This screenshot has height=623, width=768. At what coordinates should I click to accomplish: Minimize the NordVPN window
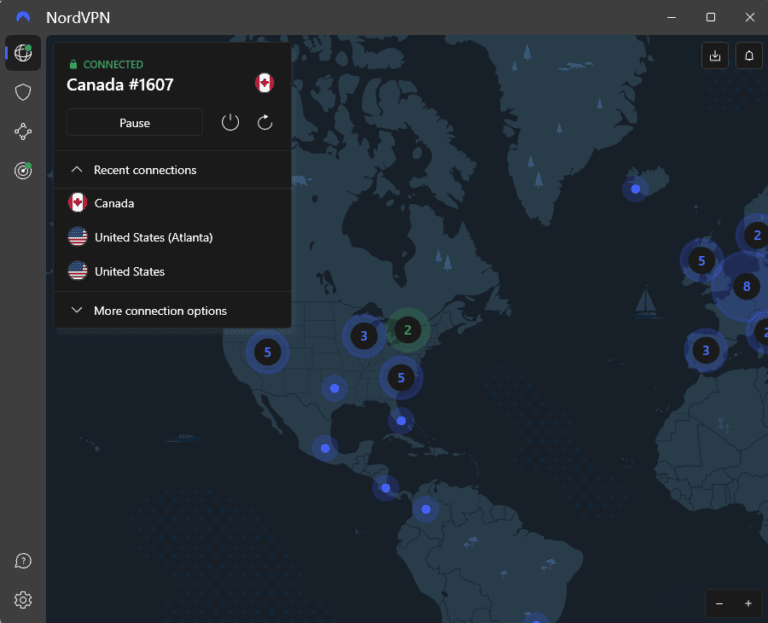672,17
